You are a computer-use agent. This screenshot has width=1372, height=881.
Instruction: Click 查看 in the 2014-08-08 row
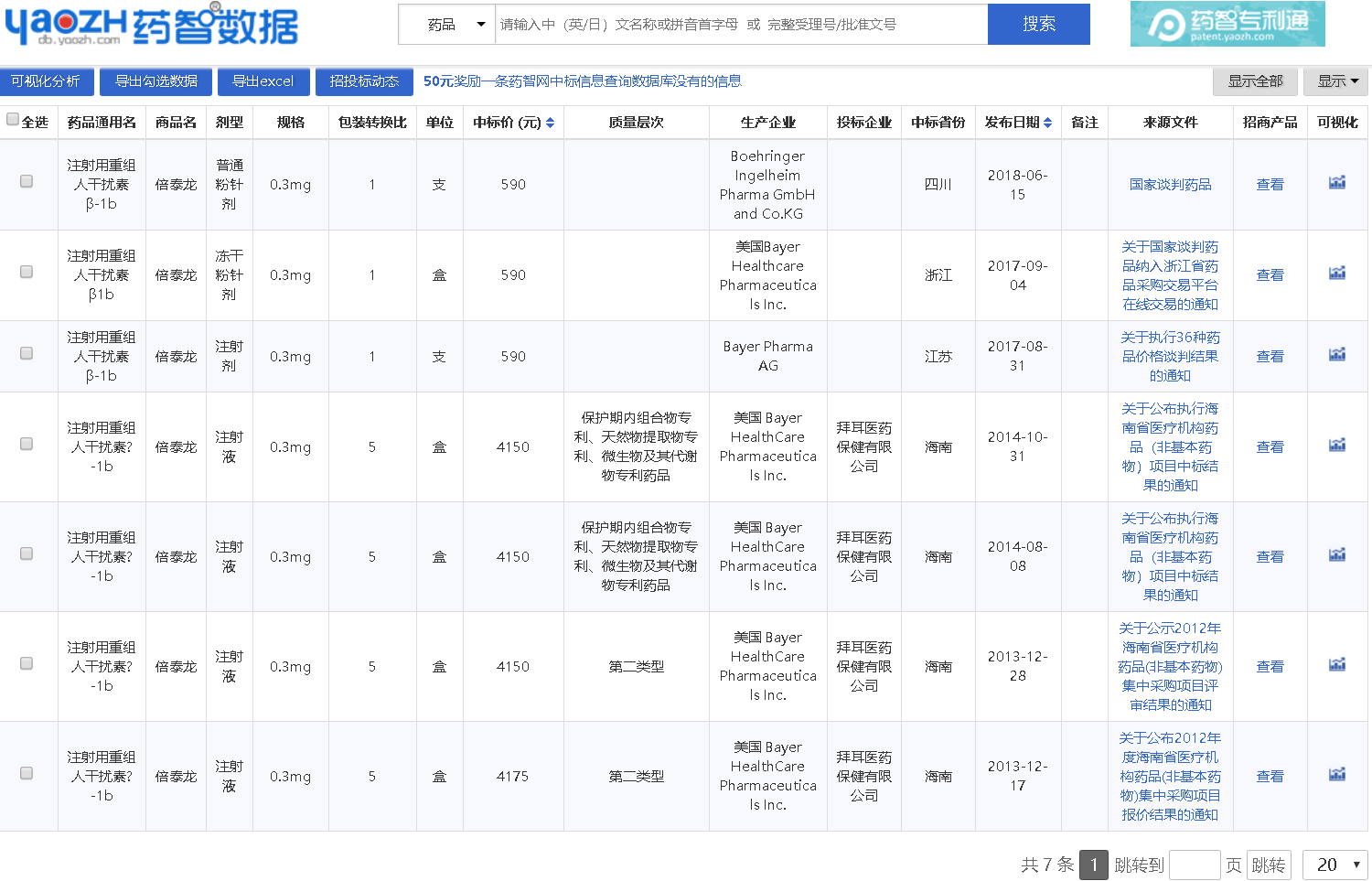1270,557
